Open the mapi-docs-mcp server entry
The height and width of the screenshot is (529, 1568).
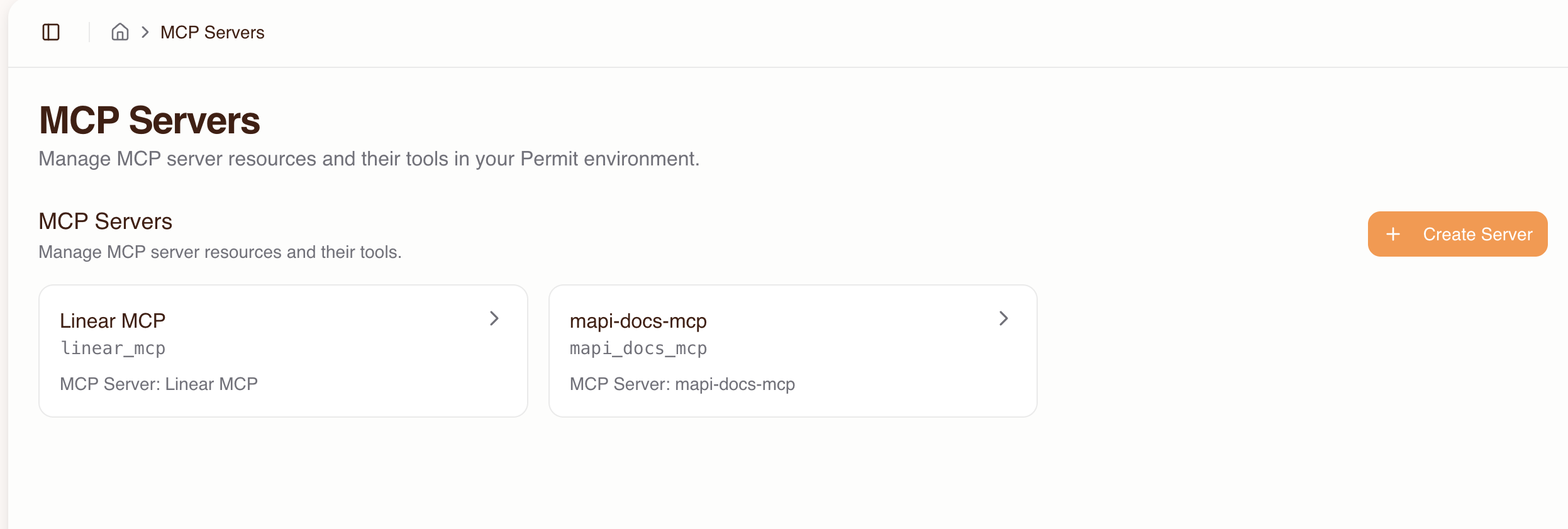pyautogui.click(x=638, y=321)
